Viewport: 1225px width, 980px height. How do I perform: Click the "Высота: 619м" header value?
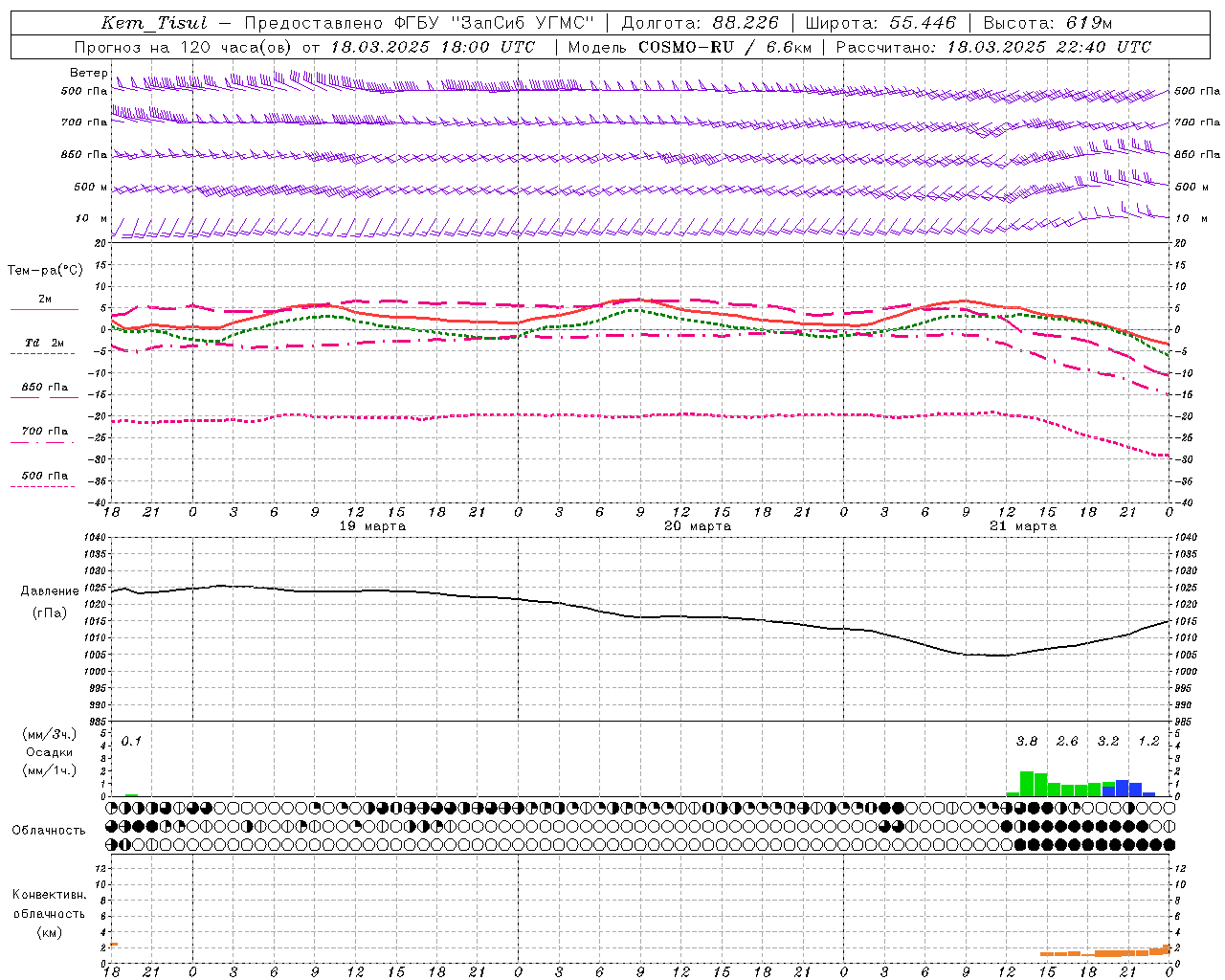1048,23
